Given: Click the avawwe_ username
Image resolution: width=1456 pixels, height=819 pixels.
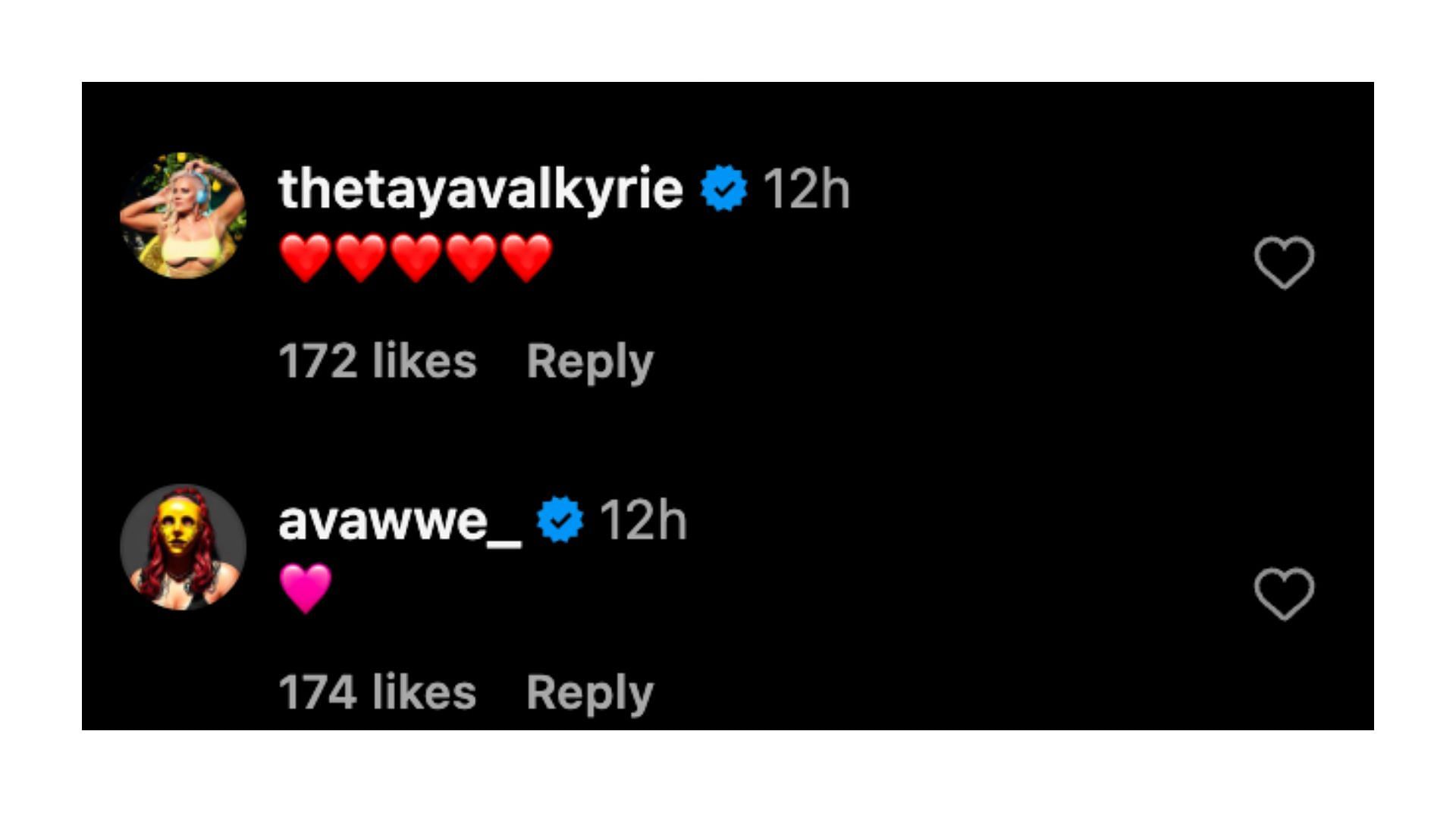Looking at the screenshot, I should coord(400,522).
